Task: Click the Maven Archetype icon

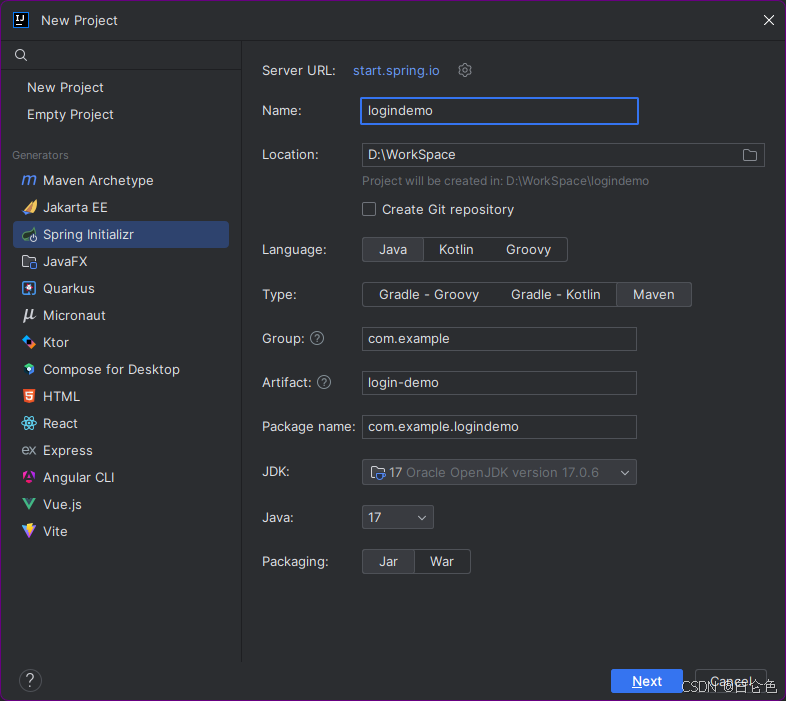Action: point(29,180)
